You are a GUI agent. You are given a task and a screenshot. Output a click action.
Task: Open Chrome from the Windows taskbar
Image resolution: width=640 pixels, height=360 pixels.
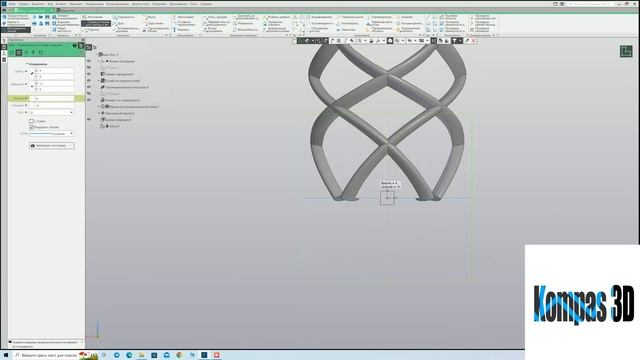(179, 355)
